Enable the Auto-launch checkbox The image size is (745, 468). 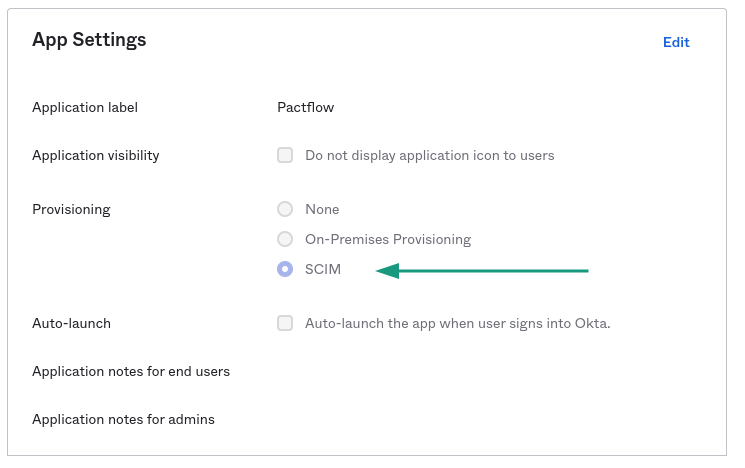[285, 323]
